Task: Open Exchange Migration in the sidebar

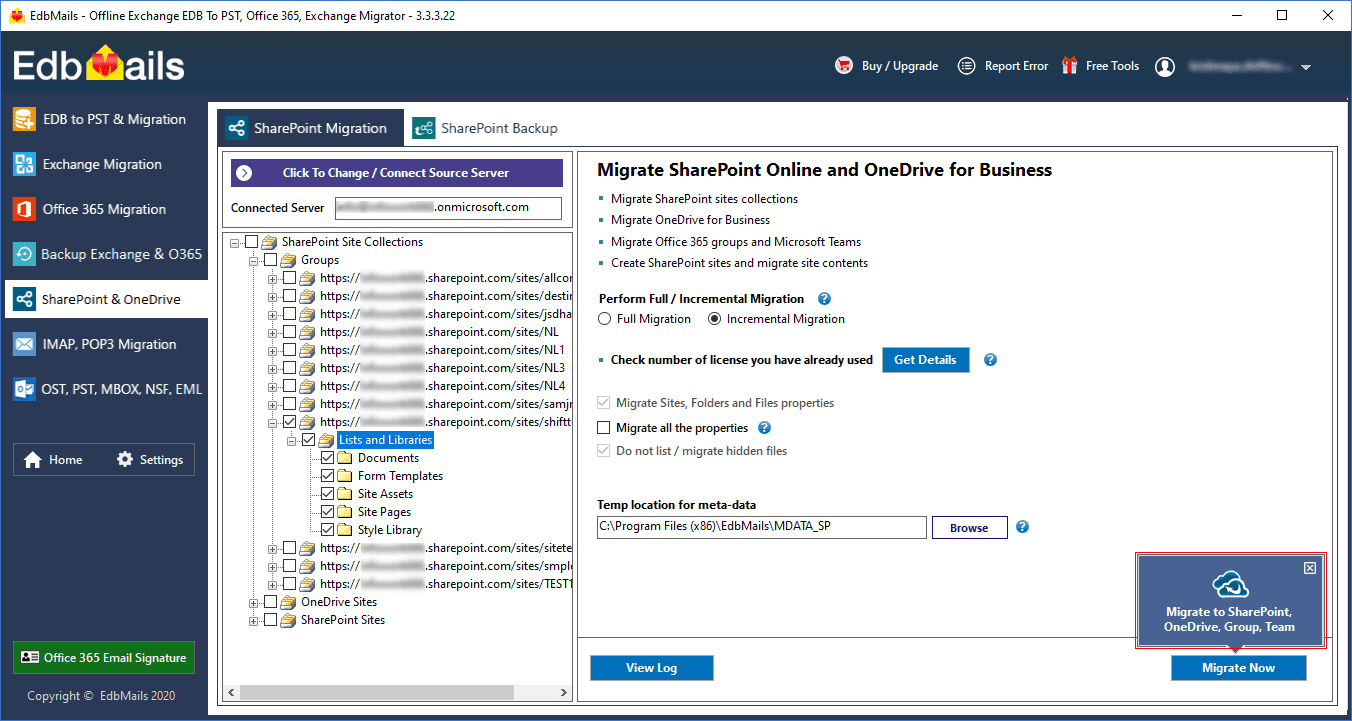Action: (x=104, y=164)
